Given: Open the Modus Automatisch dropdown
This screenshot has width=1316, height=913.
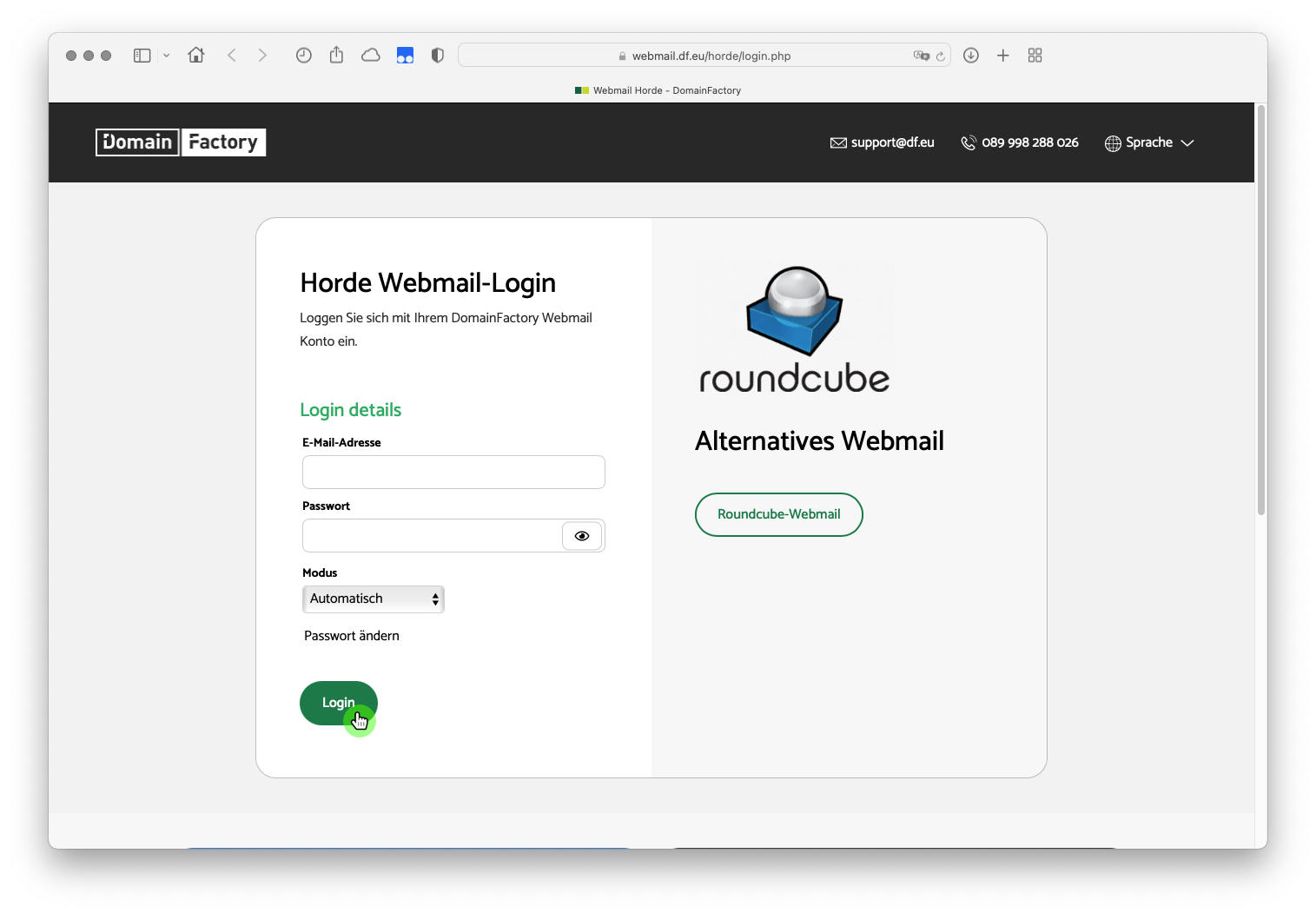Looking at the screenshot, I should click(374, 599).
